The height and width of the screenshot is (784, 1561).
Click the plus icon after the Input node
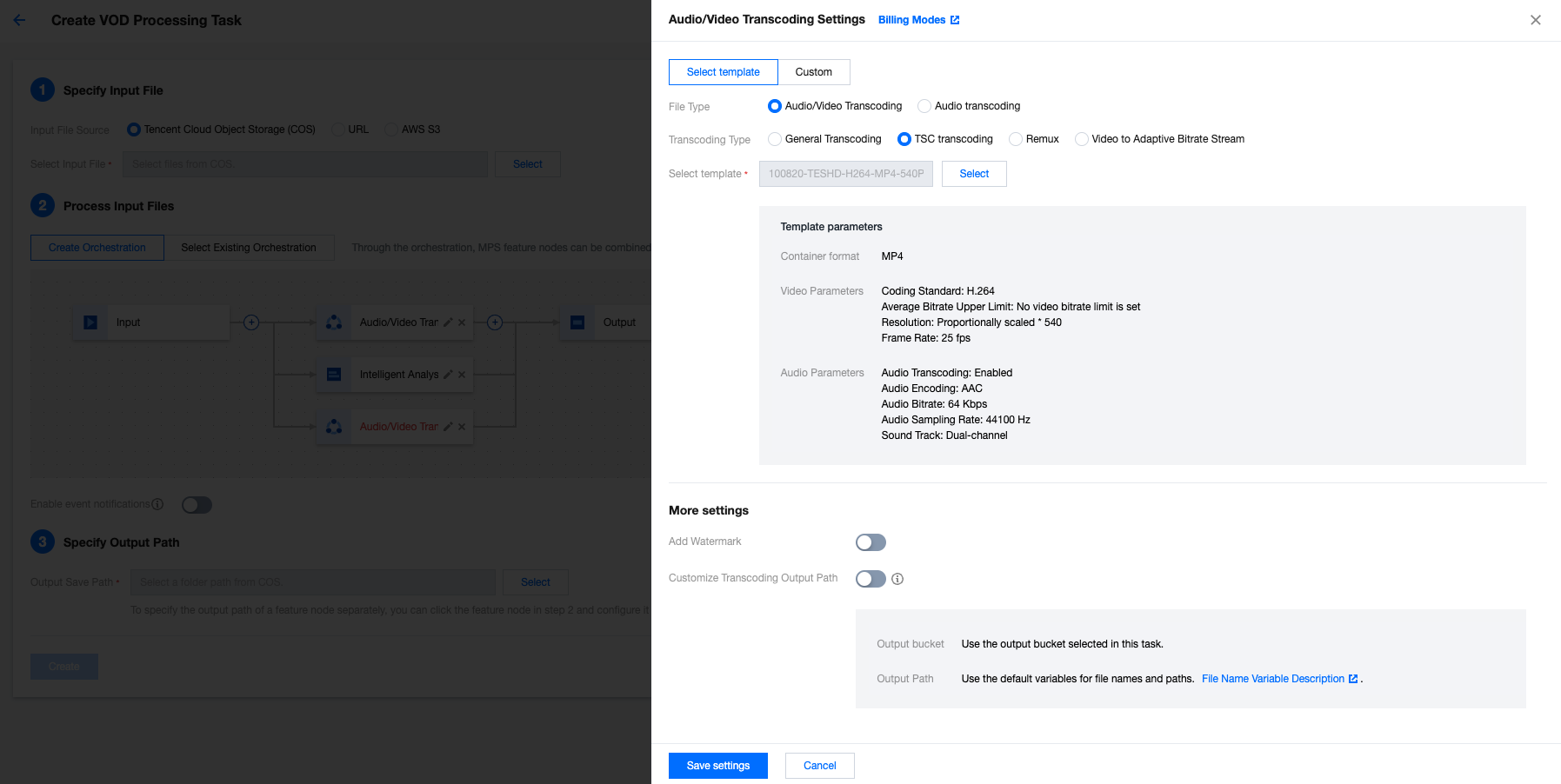coord(251,322)
